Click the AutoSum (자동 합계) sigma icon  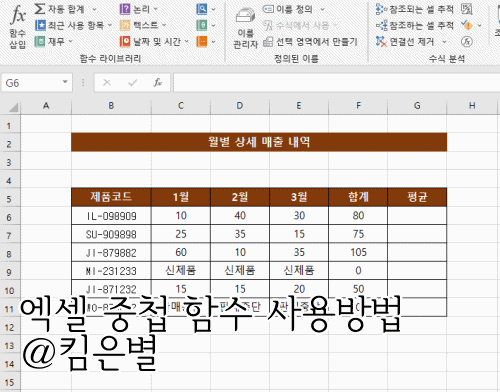point(40,9)
